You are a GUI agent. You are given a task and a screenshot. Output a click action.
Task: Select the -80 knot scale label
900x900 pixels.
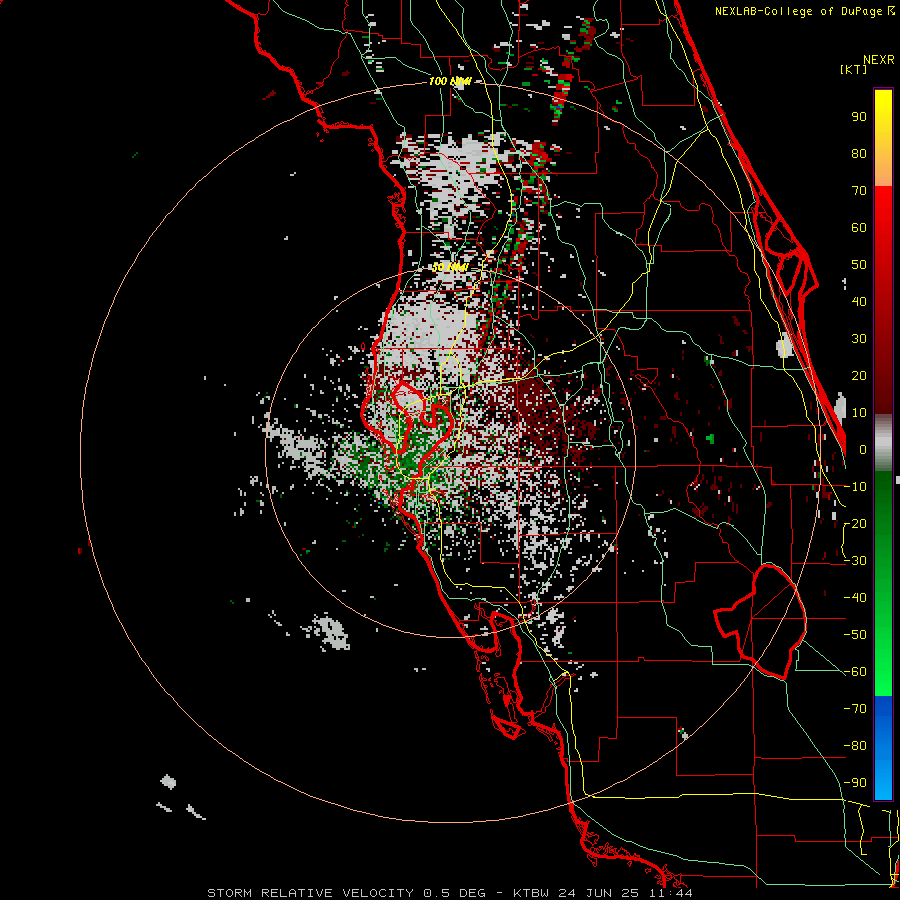(x=855, y=746)
